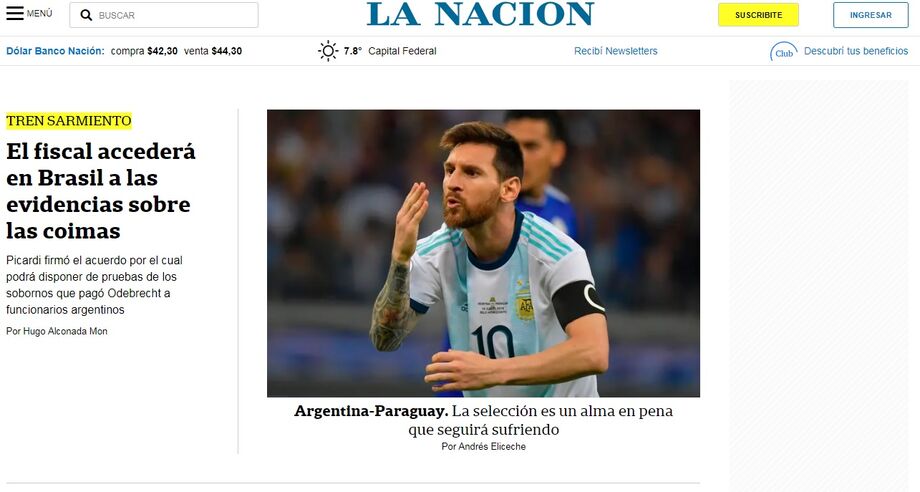Open the Descubrí tus beneficios link
This screenshot has height=492, width=920.
856,51
